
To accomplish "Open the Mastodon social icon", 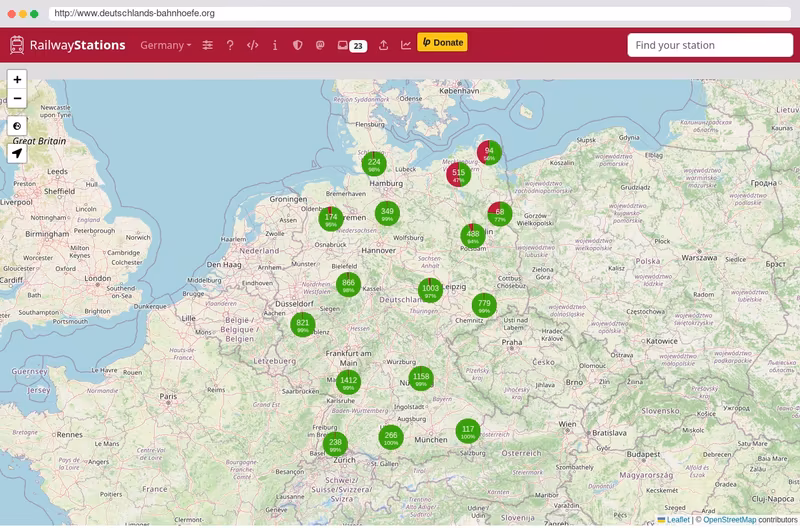I will pyautogui.click(x=320, y=45).
